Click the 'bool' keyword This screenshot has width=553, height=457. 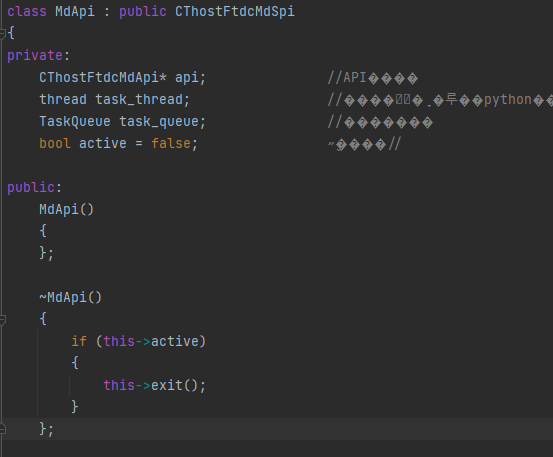(55, 144)
